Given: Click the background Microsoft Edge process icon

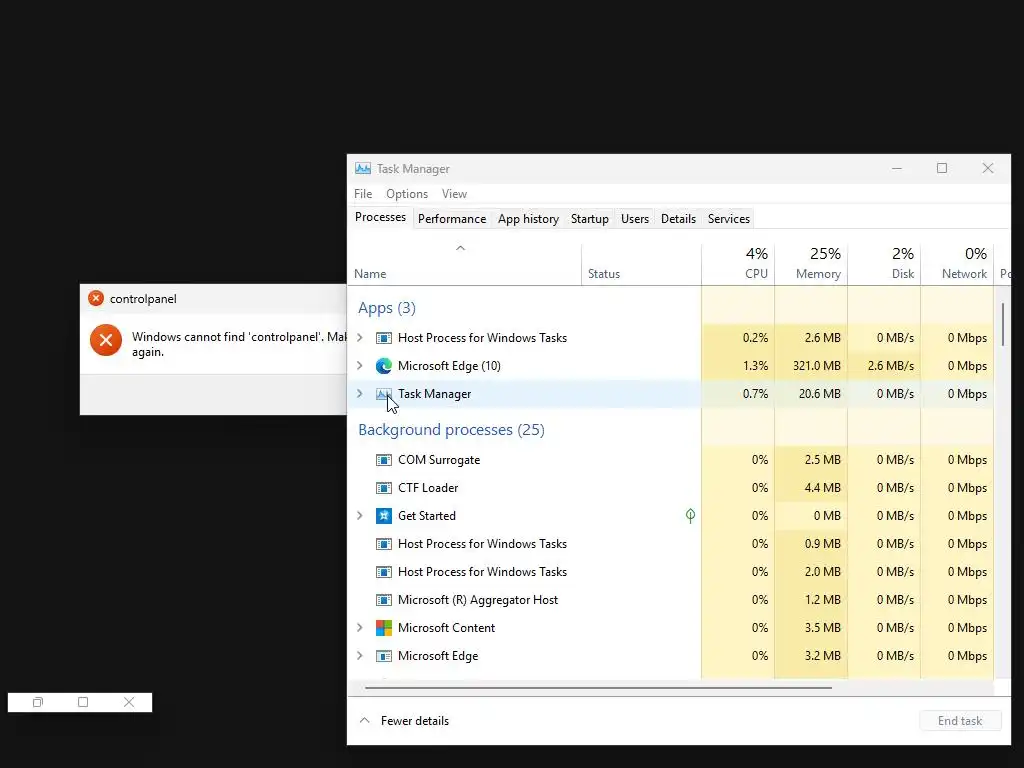Looking at the screenshot, I should 383,656.
